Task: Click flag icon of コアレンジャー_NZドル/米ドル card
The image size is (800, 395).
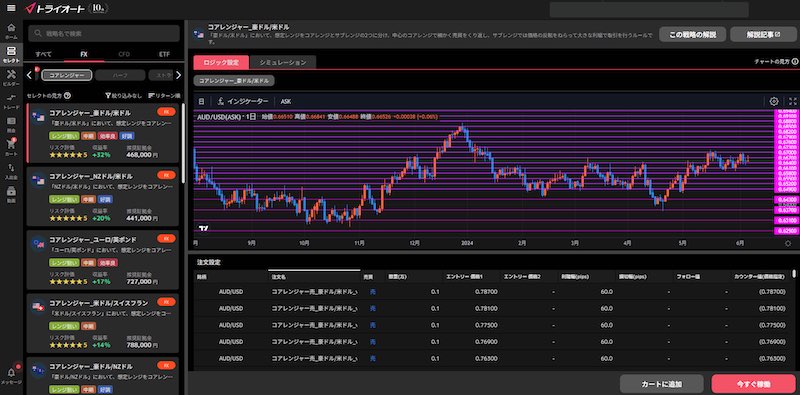Action: tap(38, 180)
